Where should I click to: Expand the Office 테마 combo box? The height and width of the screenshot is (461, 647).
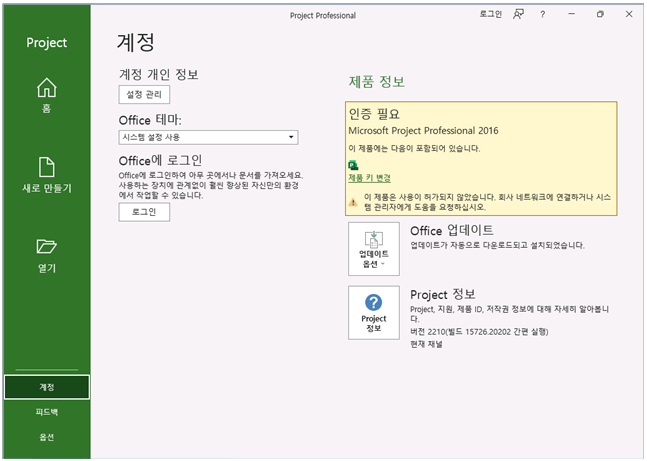(x=208, y=137)
